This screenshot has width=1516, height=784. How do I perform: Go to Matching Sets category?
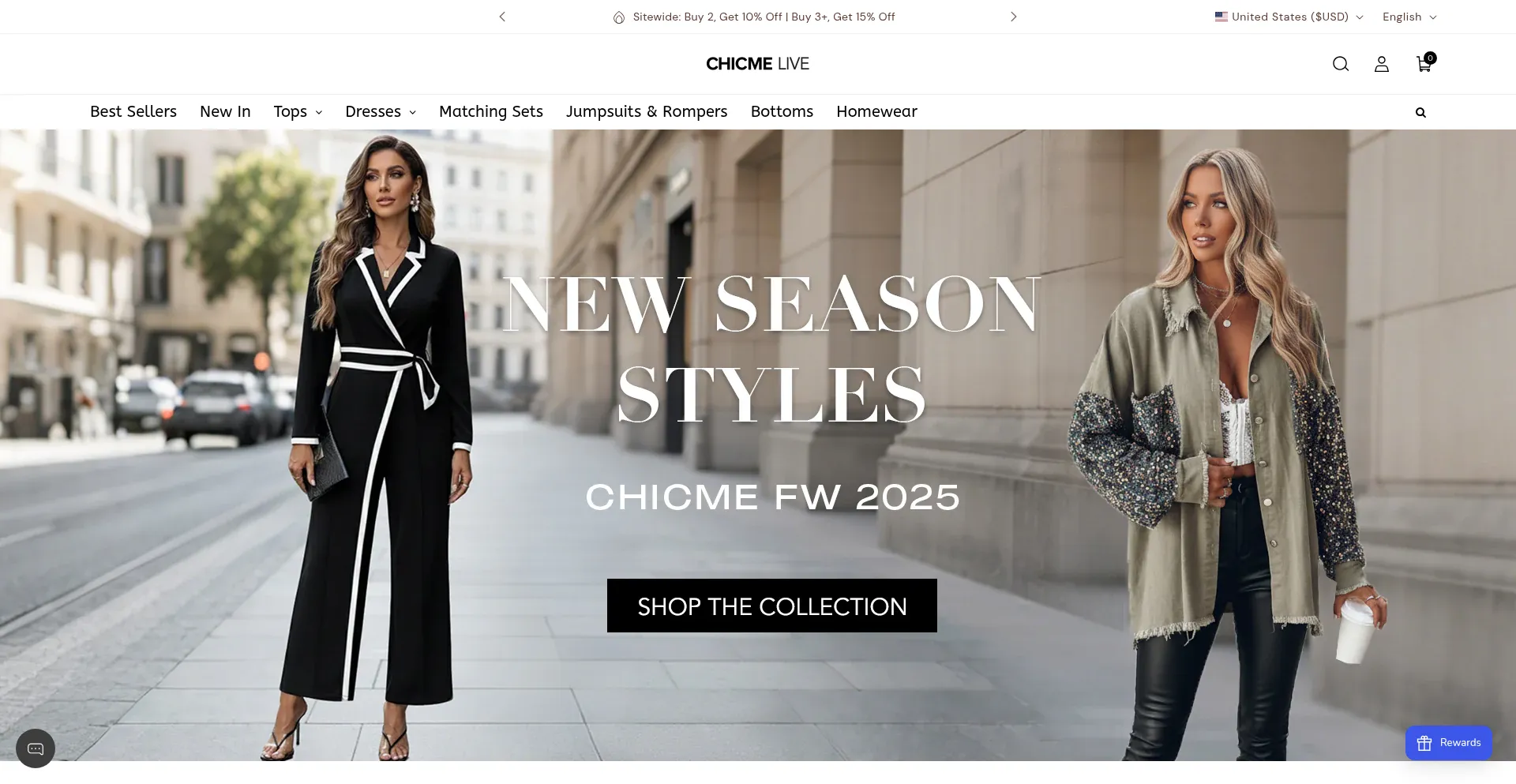[491, 112]
